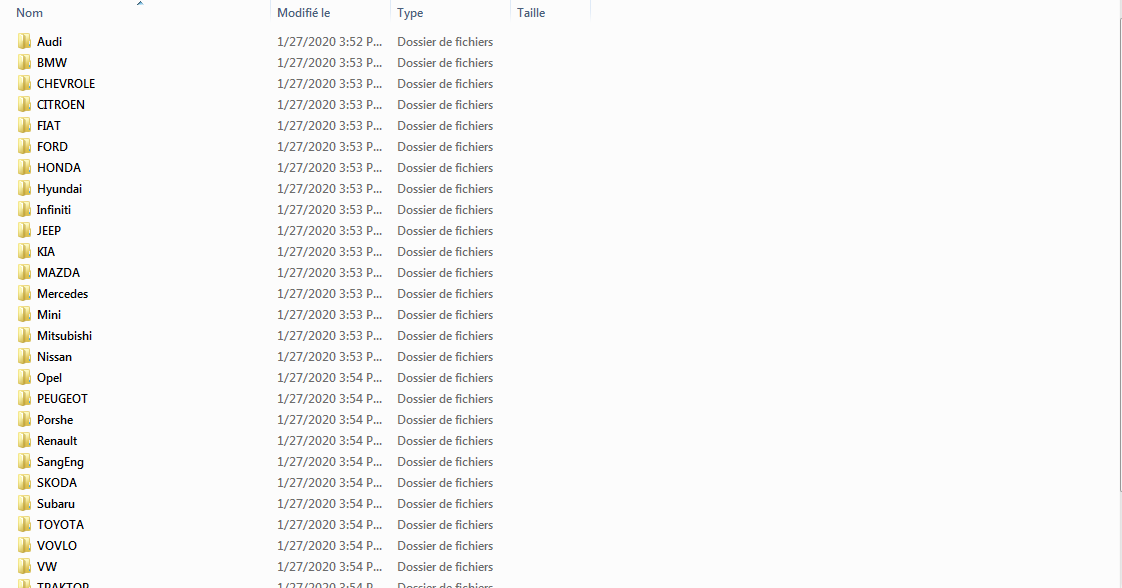The width and height of the screenshot is (1122, 588).
Task: Select the Infiniti folder icon
Action: [24, 210]
